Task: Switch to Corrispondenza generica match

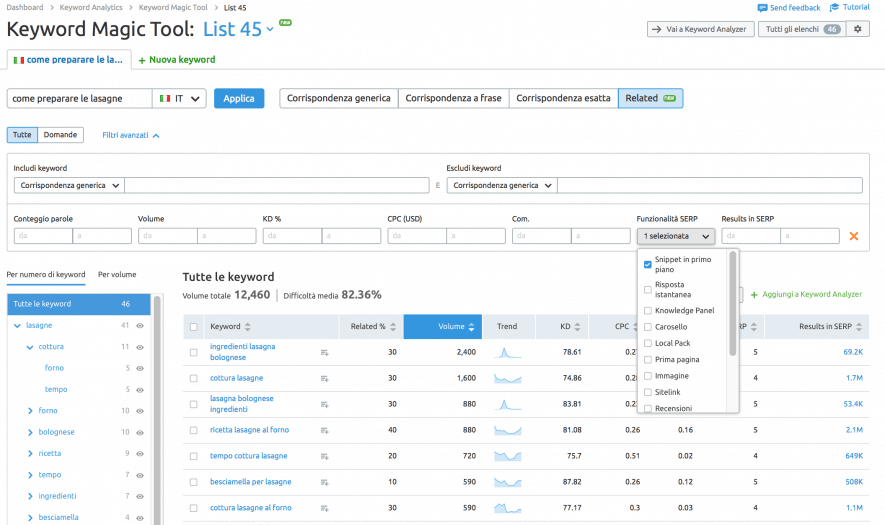Action: point(339,98)
